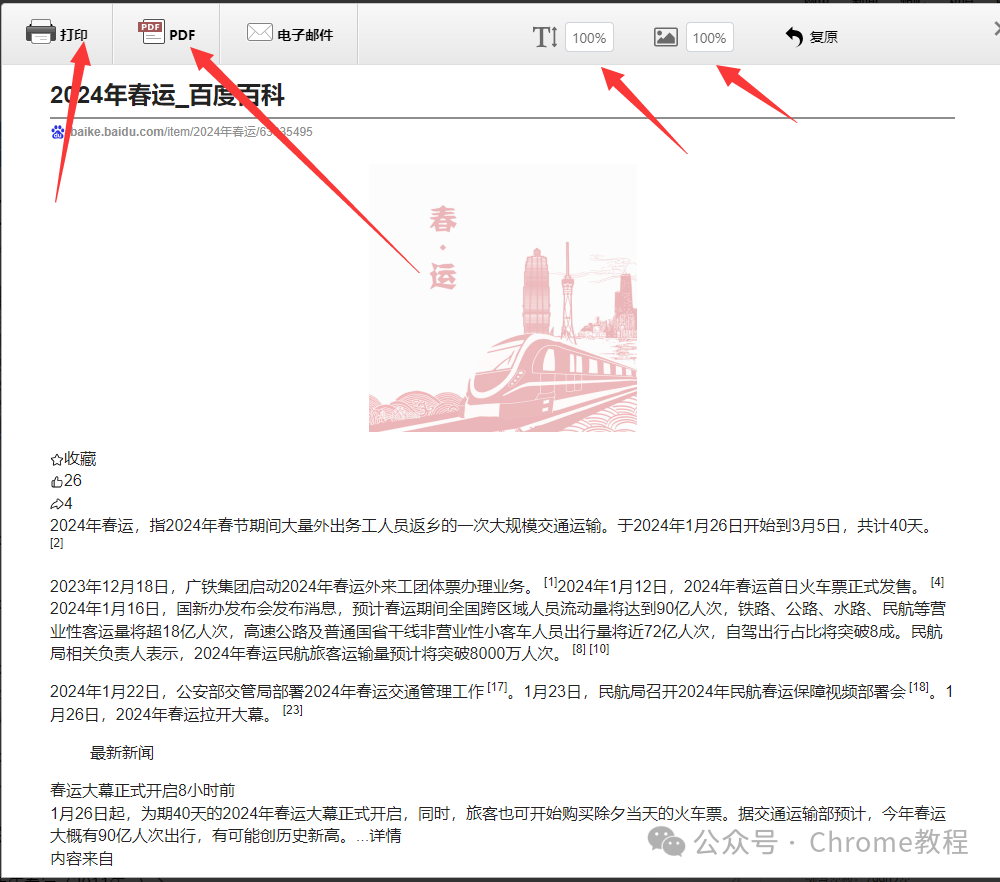Open citation reference [4]

pos(937,582)
